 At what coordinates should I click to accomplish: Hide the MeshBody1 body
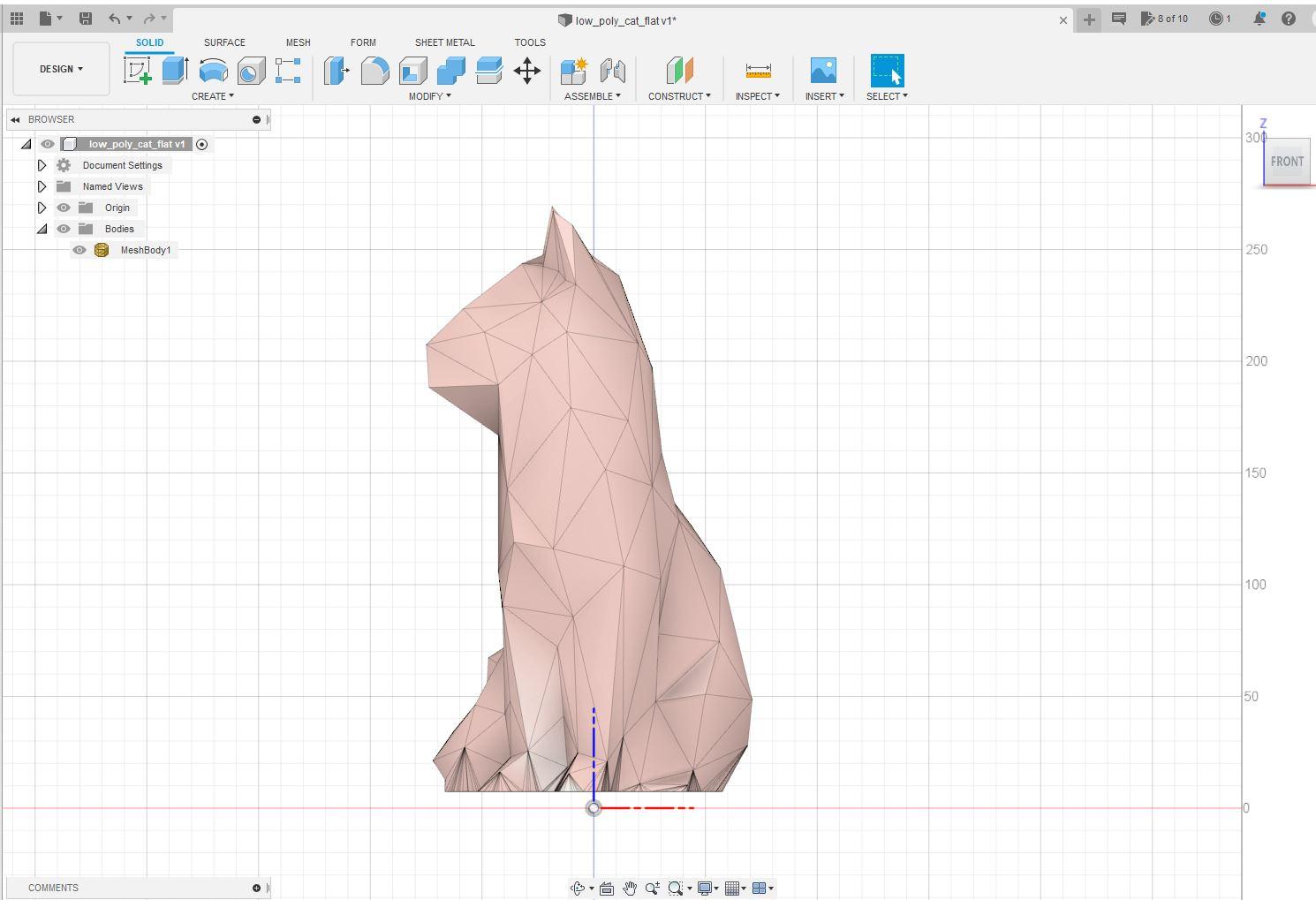pyautogui.click(x=79, y=250)
